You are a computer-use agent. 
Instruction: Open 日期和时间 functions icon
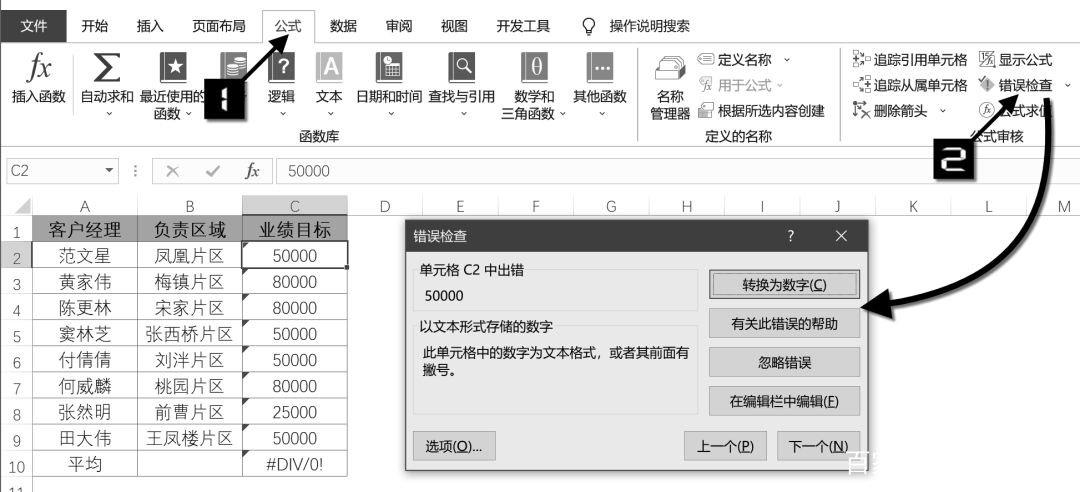(388, 68)
